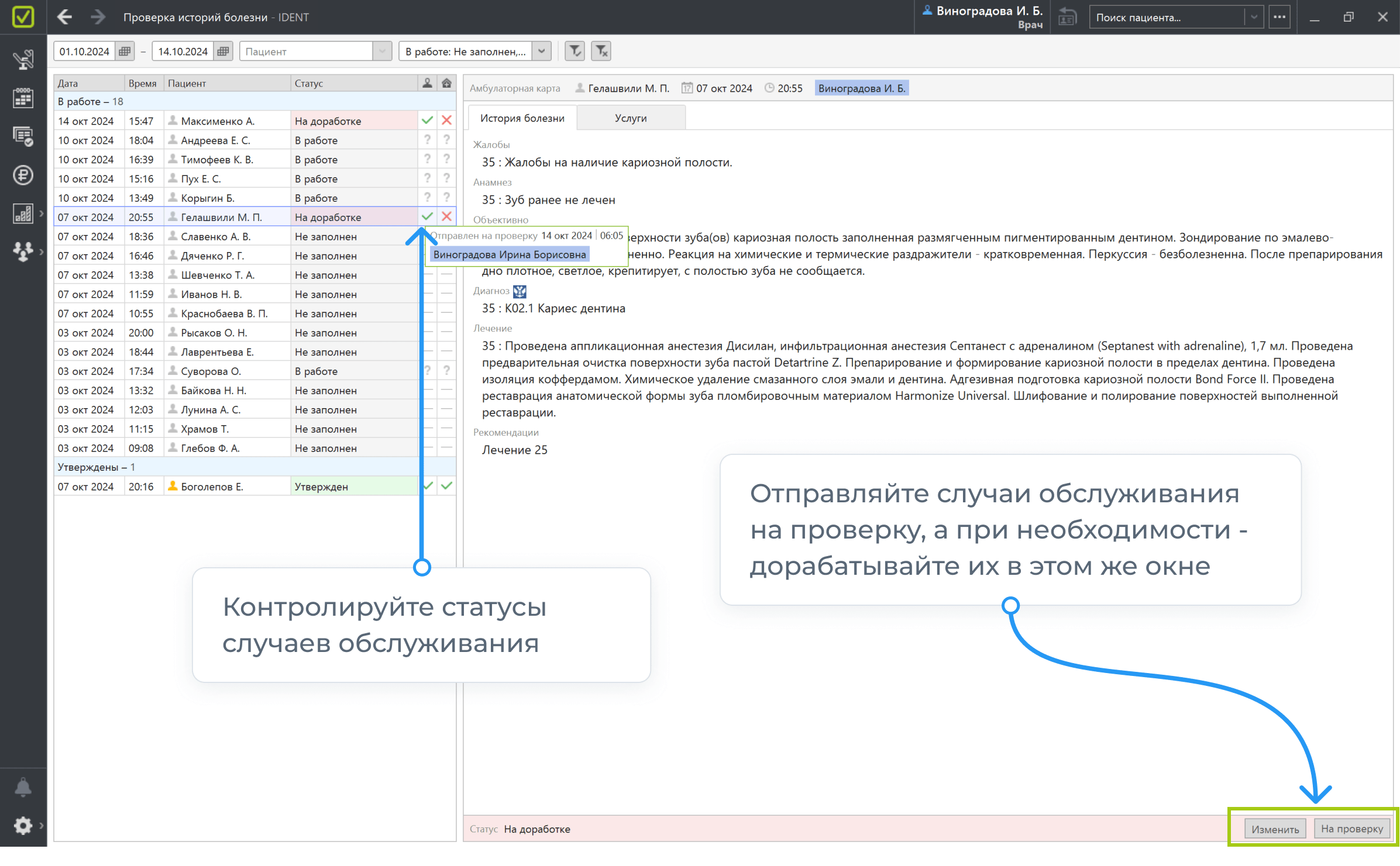Select the Тимофеев К. В. row
The width and height of the screenshot is (1400, 866).
254,160
